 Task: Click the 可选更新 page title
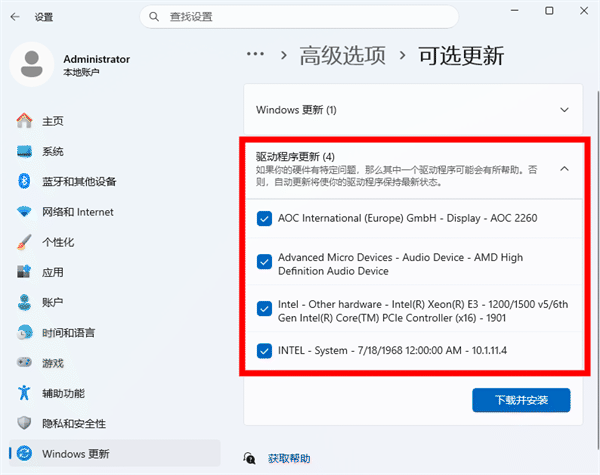coord(461,55)
